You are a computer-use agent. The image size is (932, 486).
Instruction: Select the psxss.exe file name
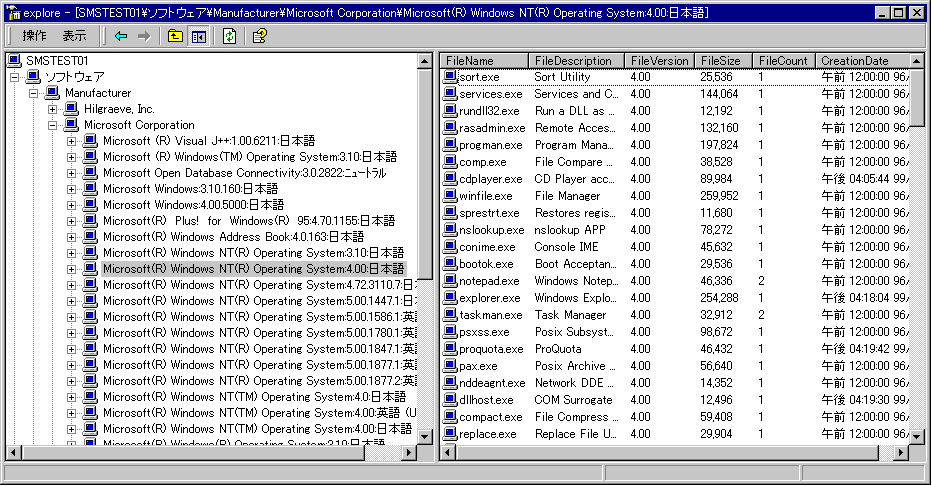click(484, 332)
